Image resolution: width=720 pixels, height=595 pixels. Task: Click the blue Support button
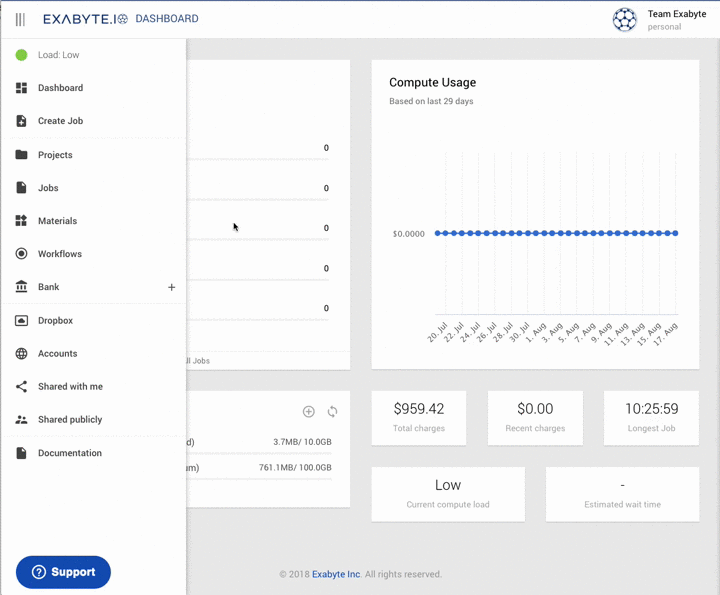63,572
